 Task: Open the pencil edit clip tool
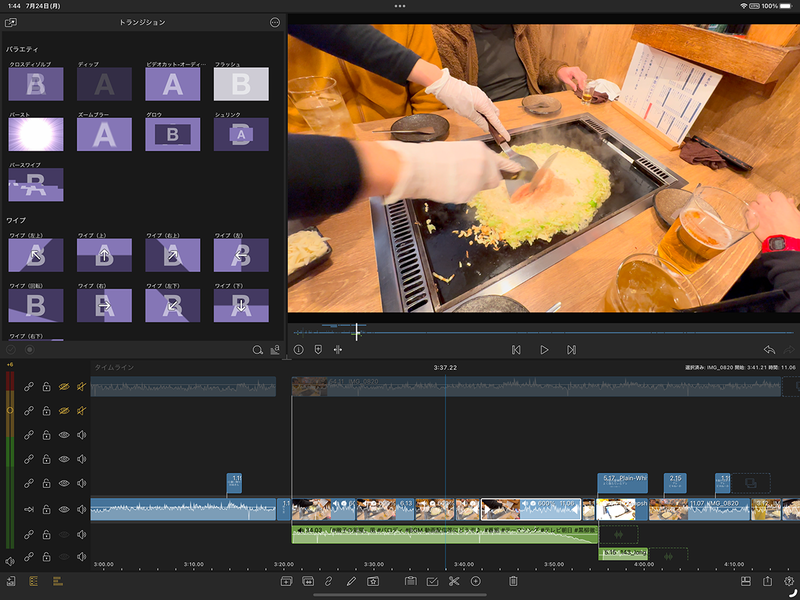coord(351,581)
